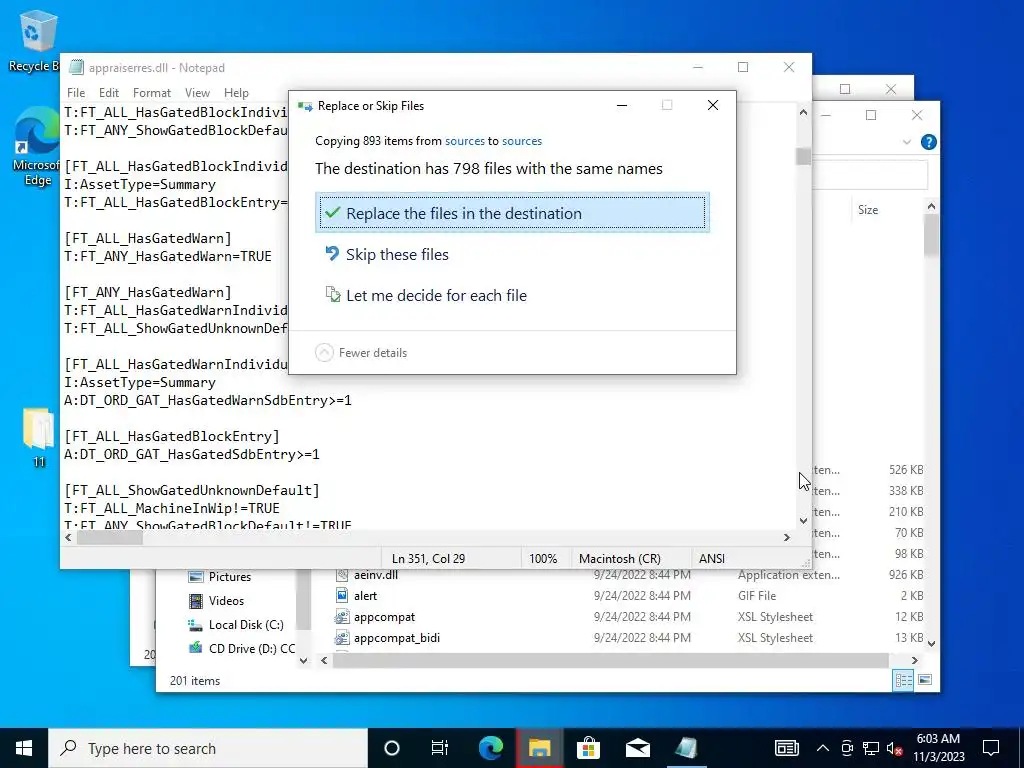Open the notification center icon
The image size is (1024, 768).
tap(991, 748)
